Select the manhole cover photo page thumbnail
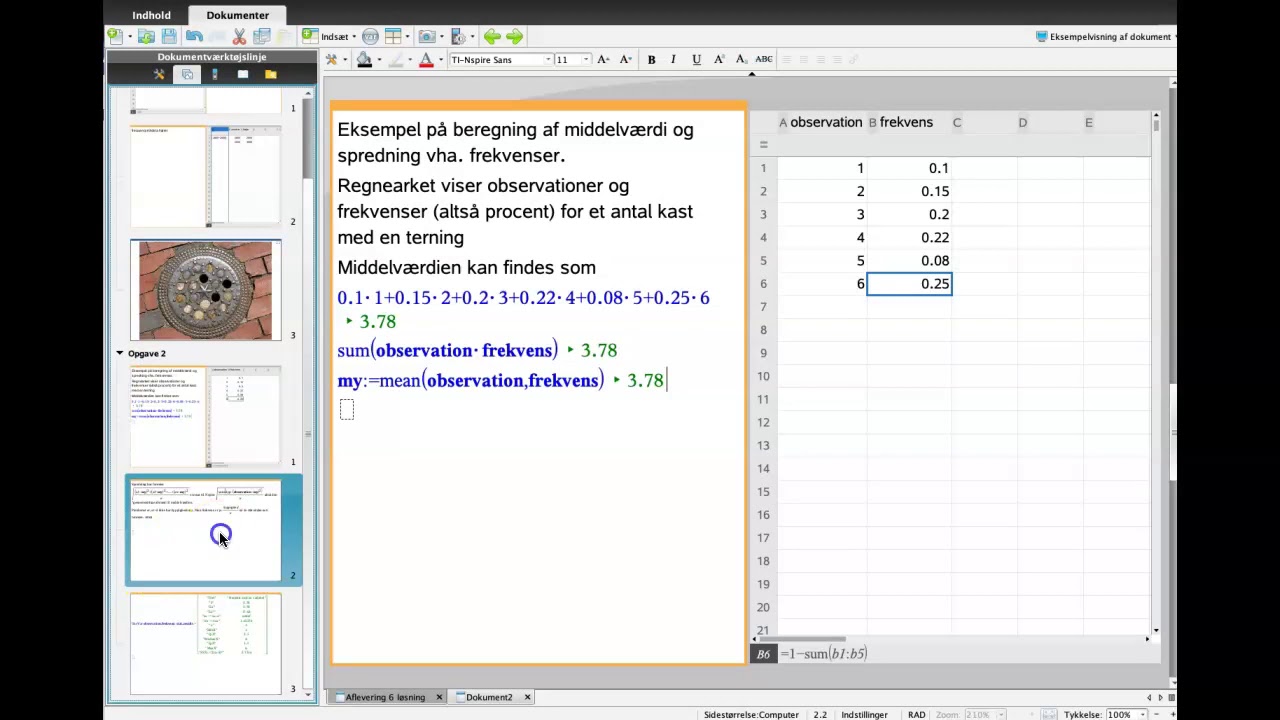 coord(205,290)
